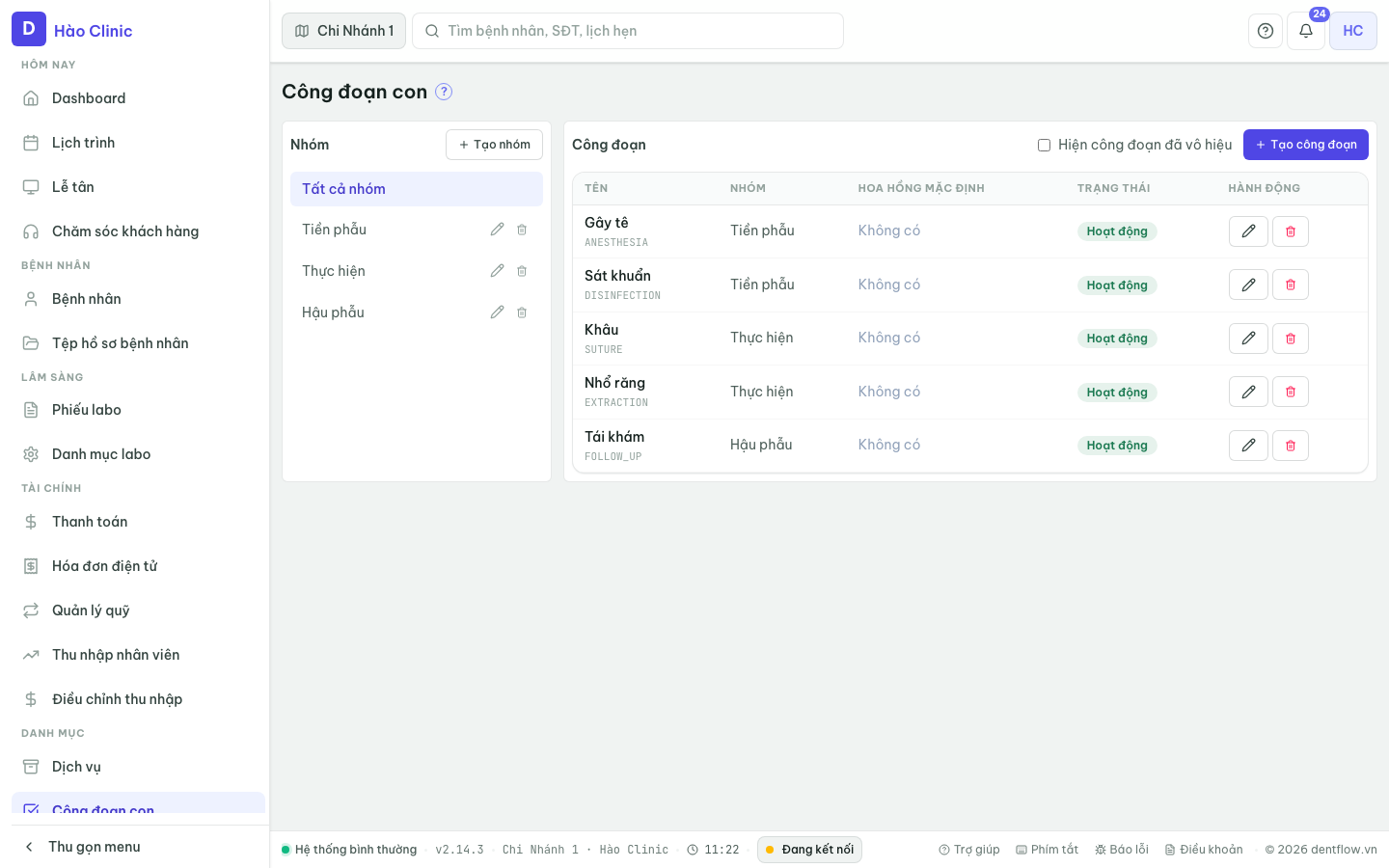
Task: Delete the Nhổ răng stage
Action: 1291,392
